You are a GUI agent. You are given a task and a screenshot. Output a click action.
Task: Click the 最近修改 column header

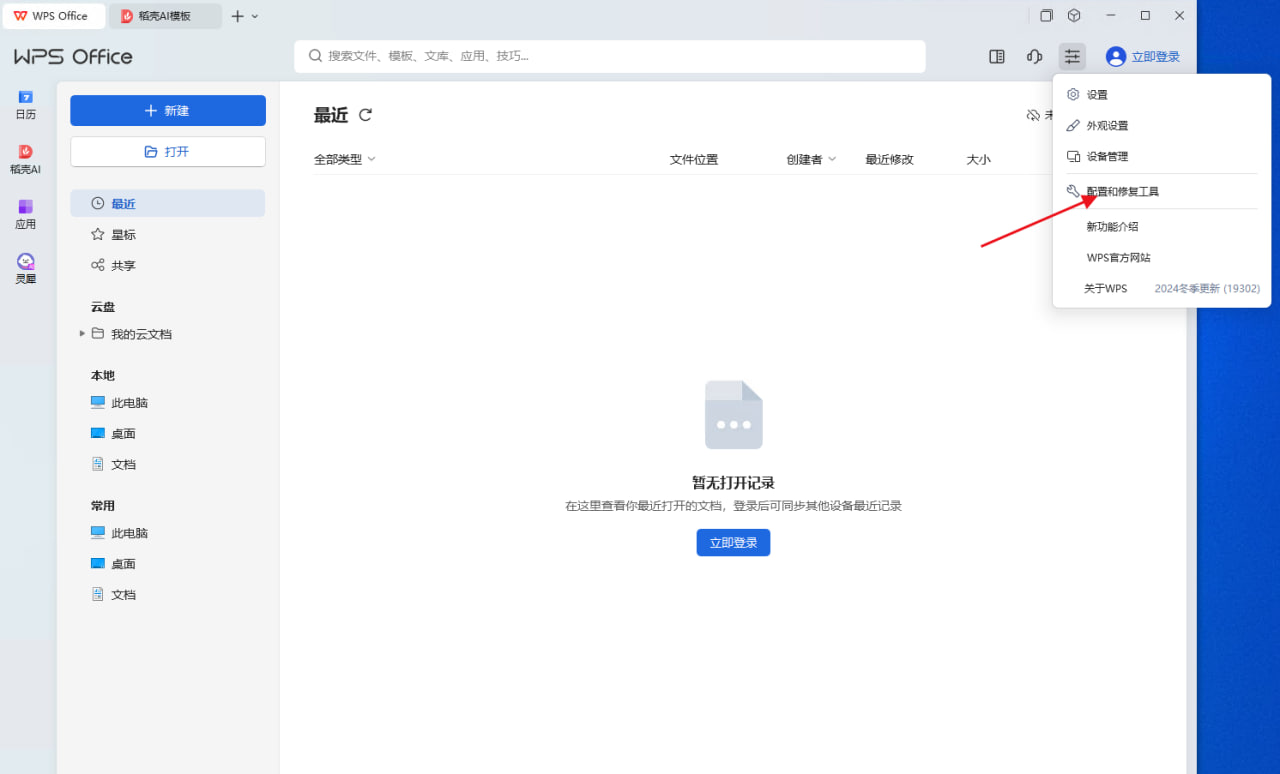[x=889, y=159]
